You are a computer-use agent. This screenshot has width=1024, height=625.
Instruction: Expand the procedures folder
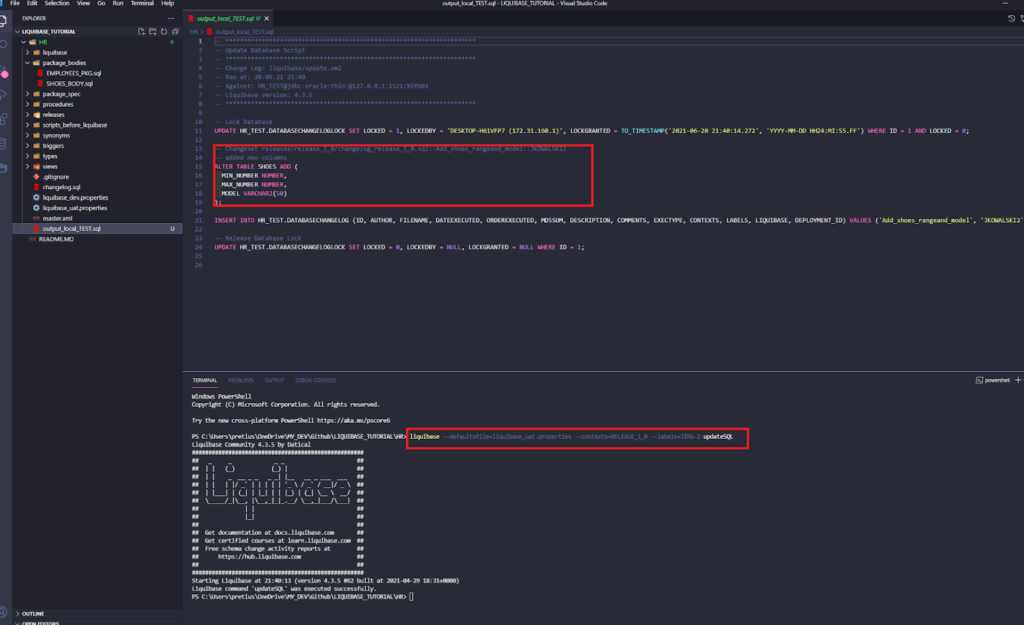97,104
